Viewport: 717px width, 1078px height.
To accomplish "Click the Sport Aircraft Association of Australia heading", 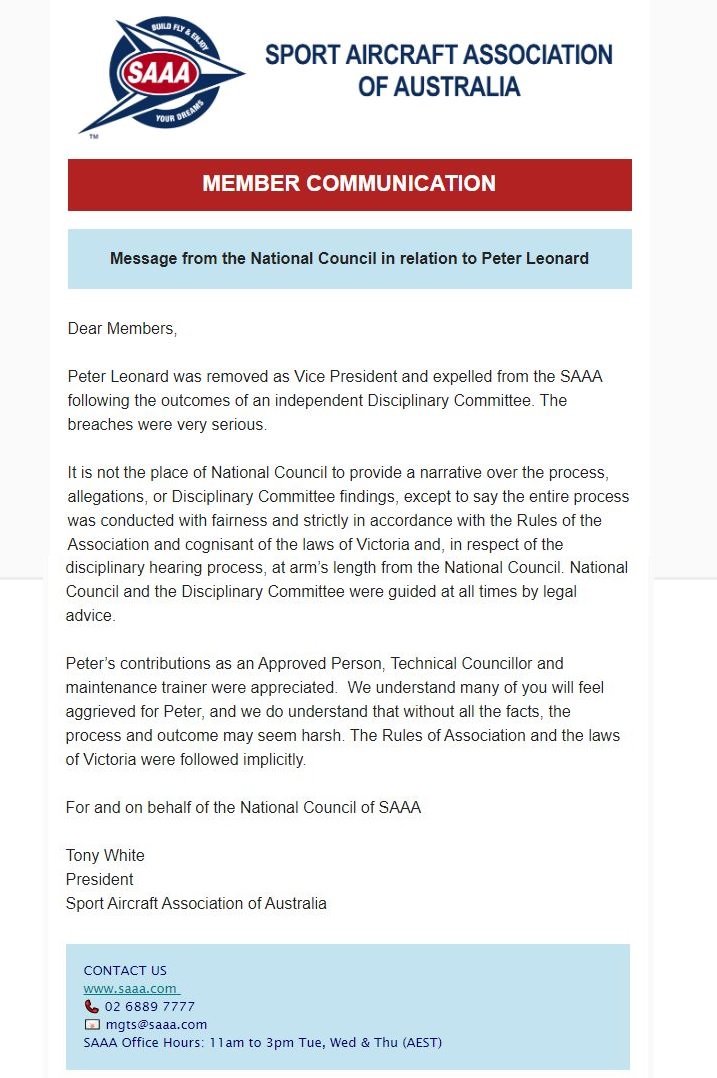I will click(439, 71).
